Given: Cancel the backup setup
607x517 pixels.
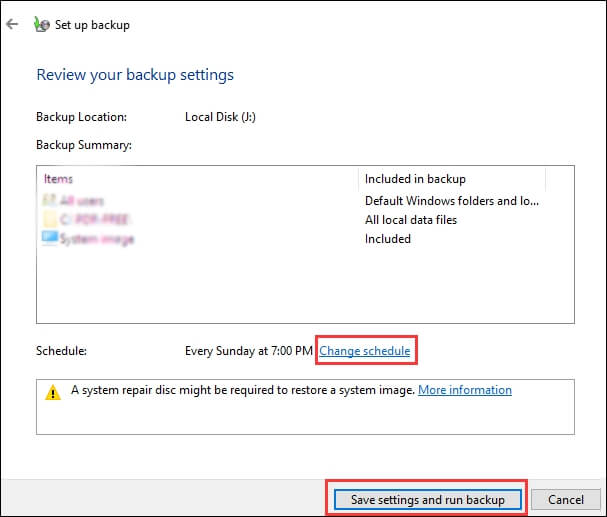Looking at the screenshot, I should click(x=566, y=500).
